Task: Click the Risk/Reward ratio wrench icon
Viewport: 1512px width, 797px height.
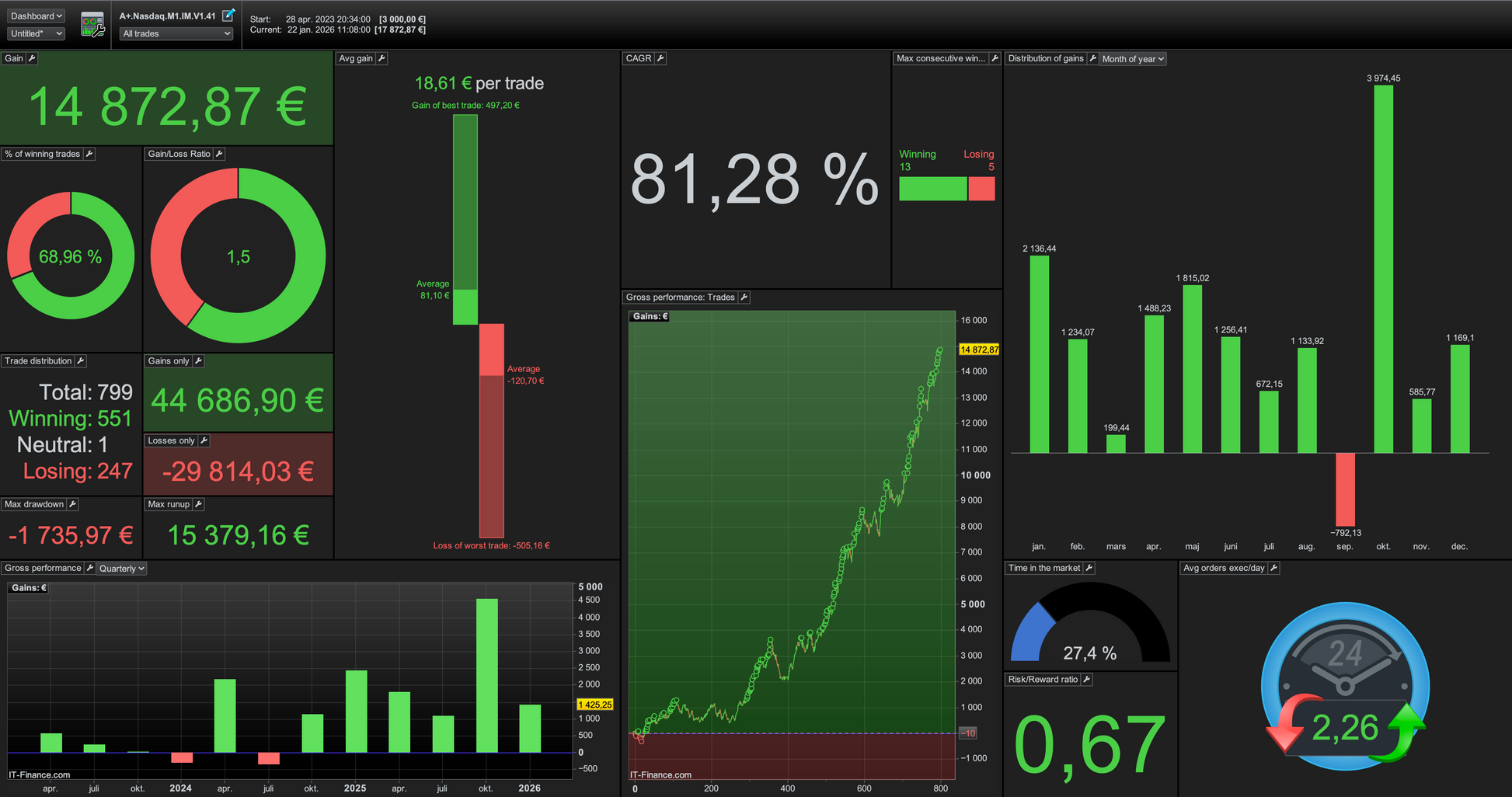Action: 1087,680
